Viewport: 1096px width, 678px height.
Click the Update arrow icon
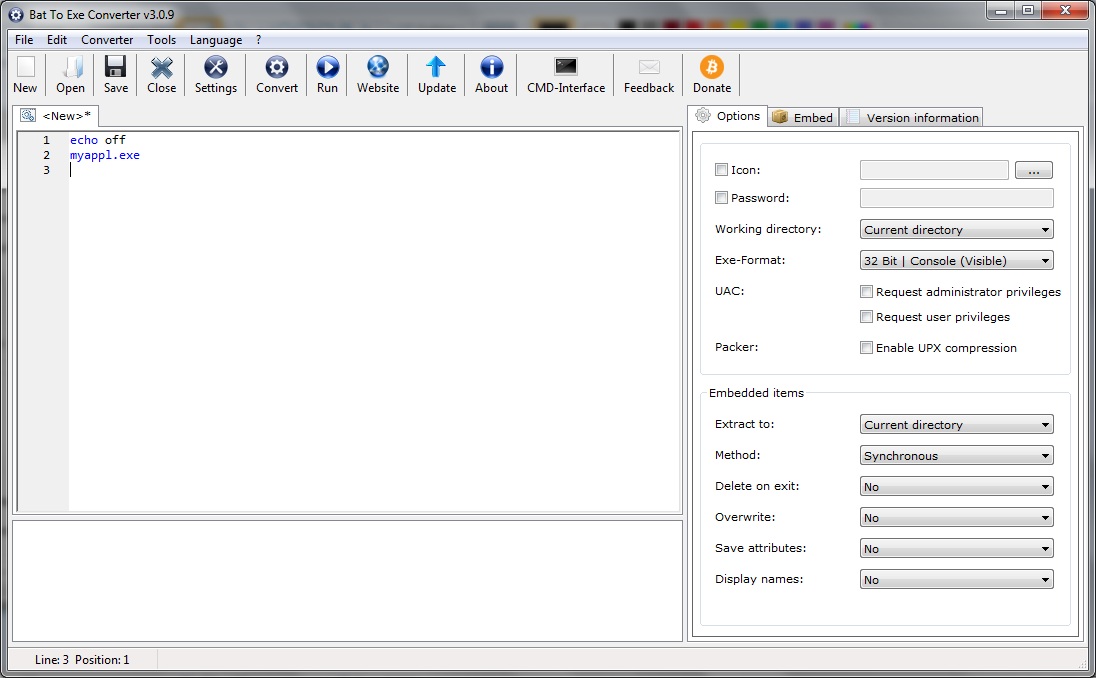(x=436, y=68)
